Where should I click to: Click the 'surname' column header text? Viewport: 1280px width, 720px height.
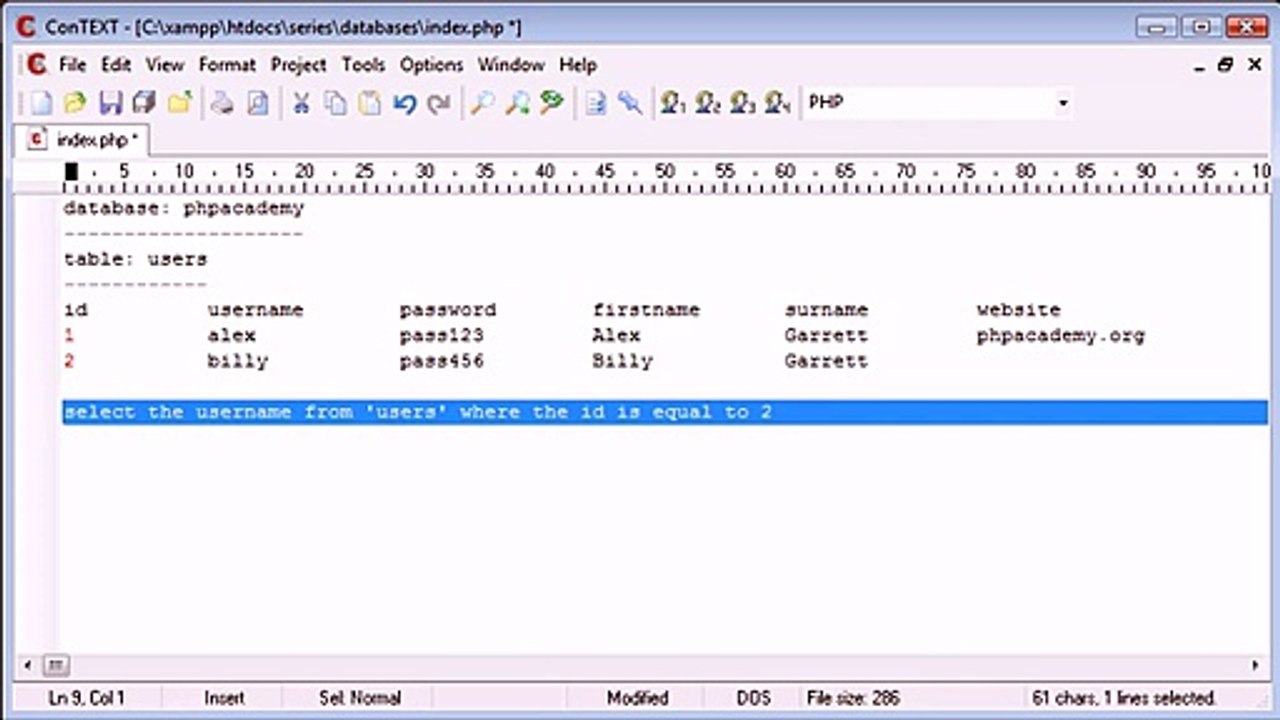coord(826,310)
